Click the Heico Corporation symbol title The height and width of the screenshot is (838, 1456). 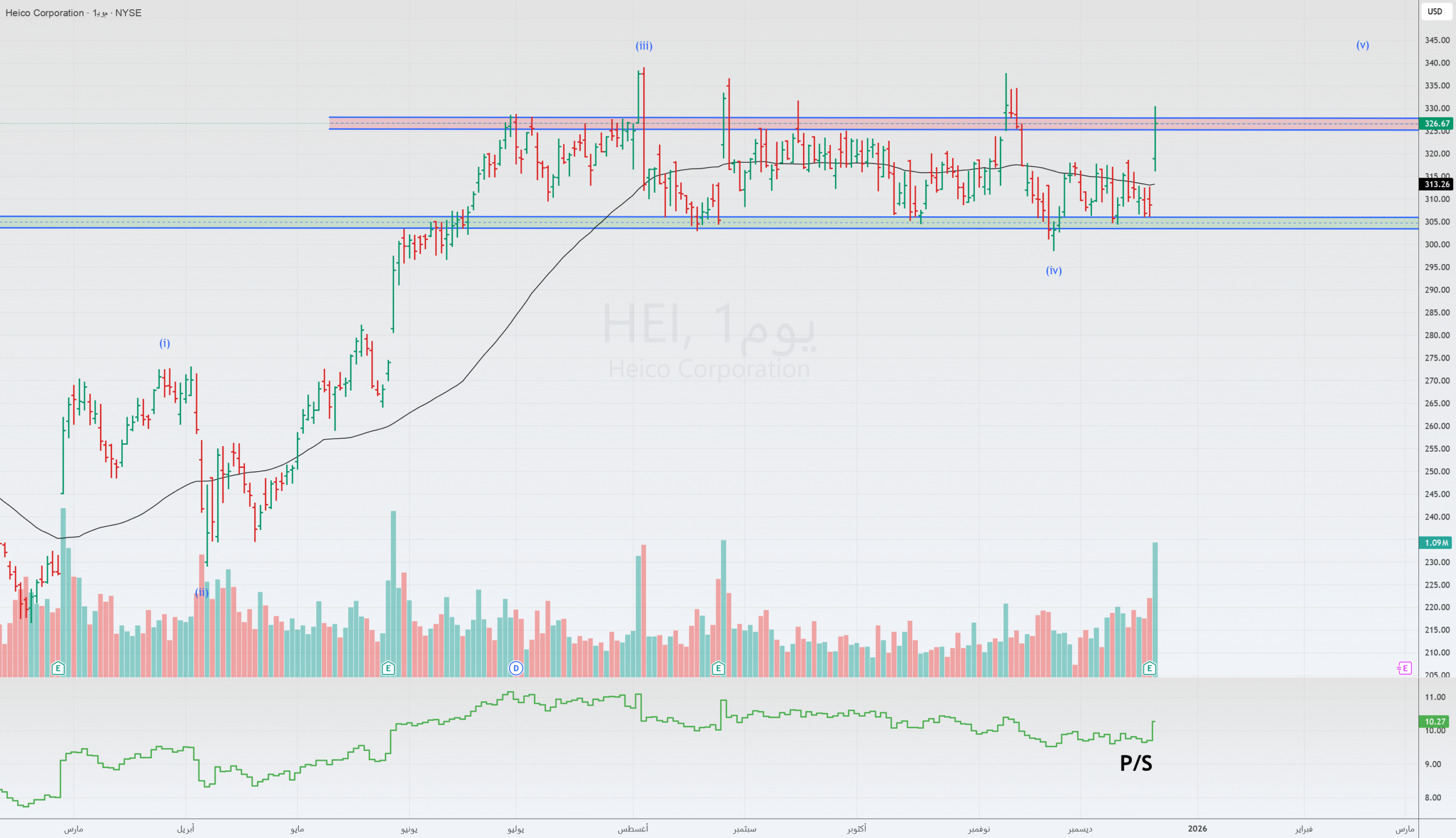(x=44, y=13)
